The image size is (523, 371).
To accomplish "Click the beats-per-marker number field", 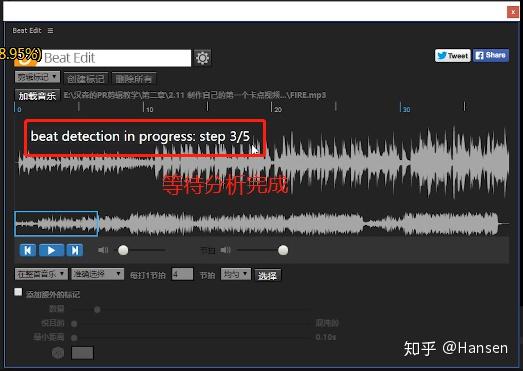I will pos(182,275).
